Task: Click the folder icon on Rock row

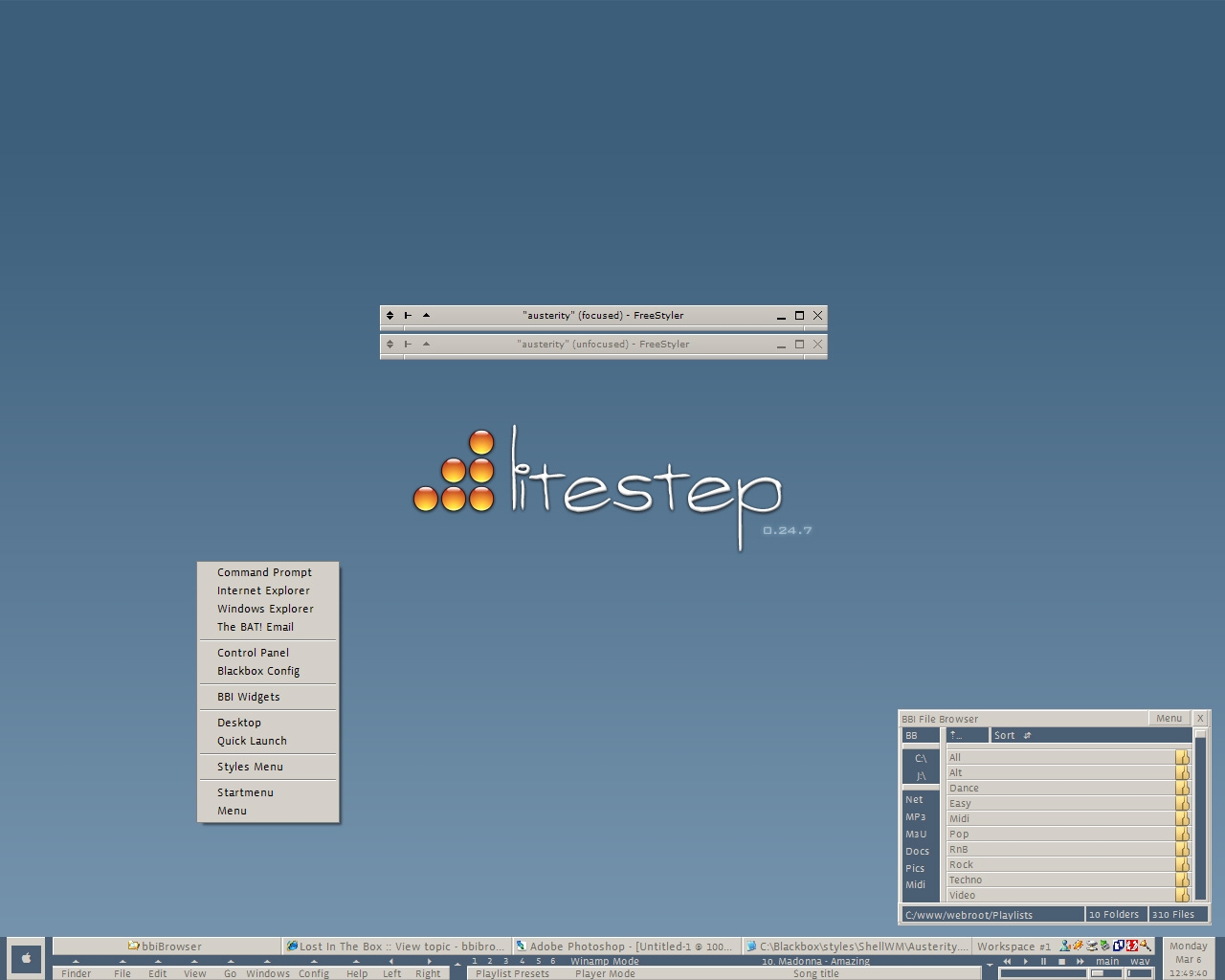Action: pyautogui.click(x=1182, y=864)
